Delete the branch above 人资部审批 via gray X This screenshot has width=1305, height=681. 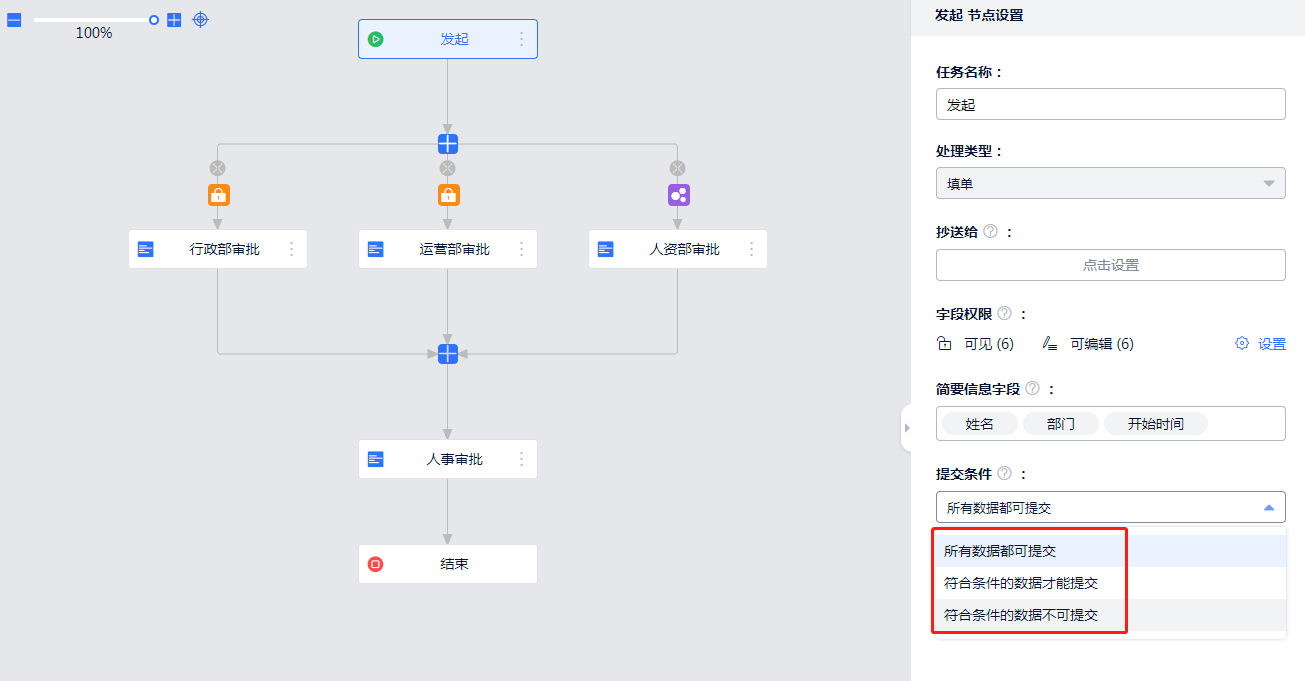tap(677, 168)
